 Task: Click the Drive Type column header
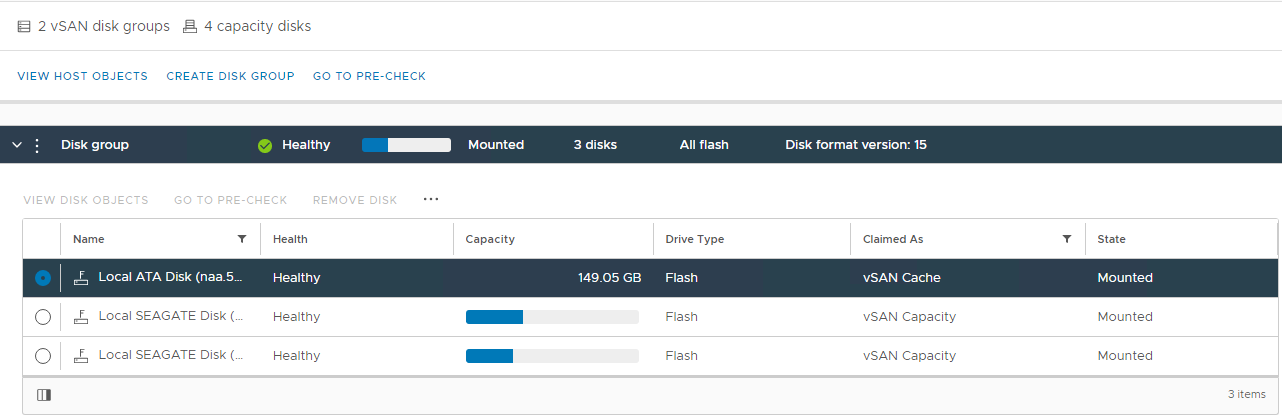coord(695,239)
